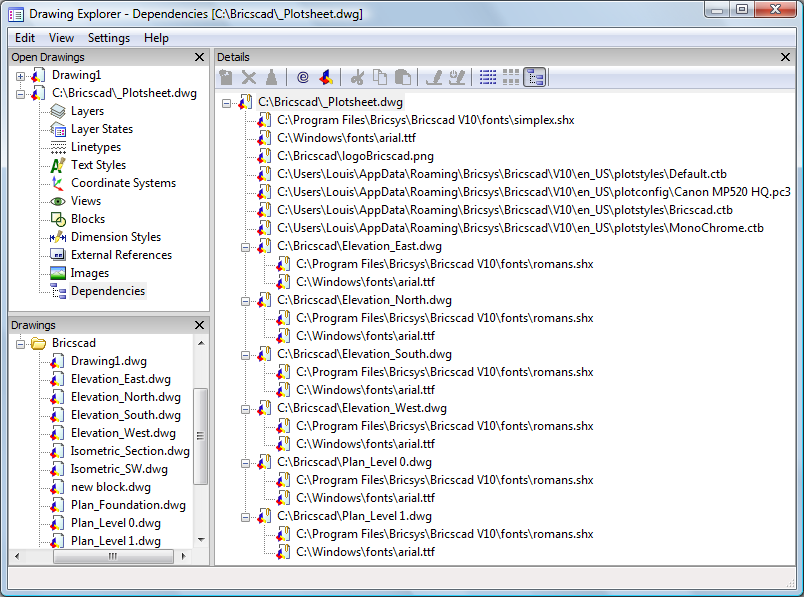
Task: Toggle the Tree view button
Action: (x=535, y=77)
